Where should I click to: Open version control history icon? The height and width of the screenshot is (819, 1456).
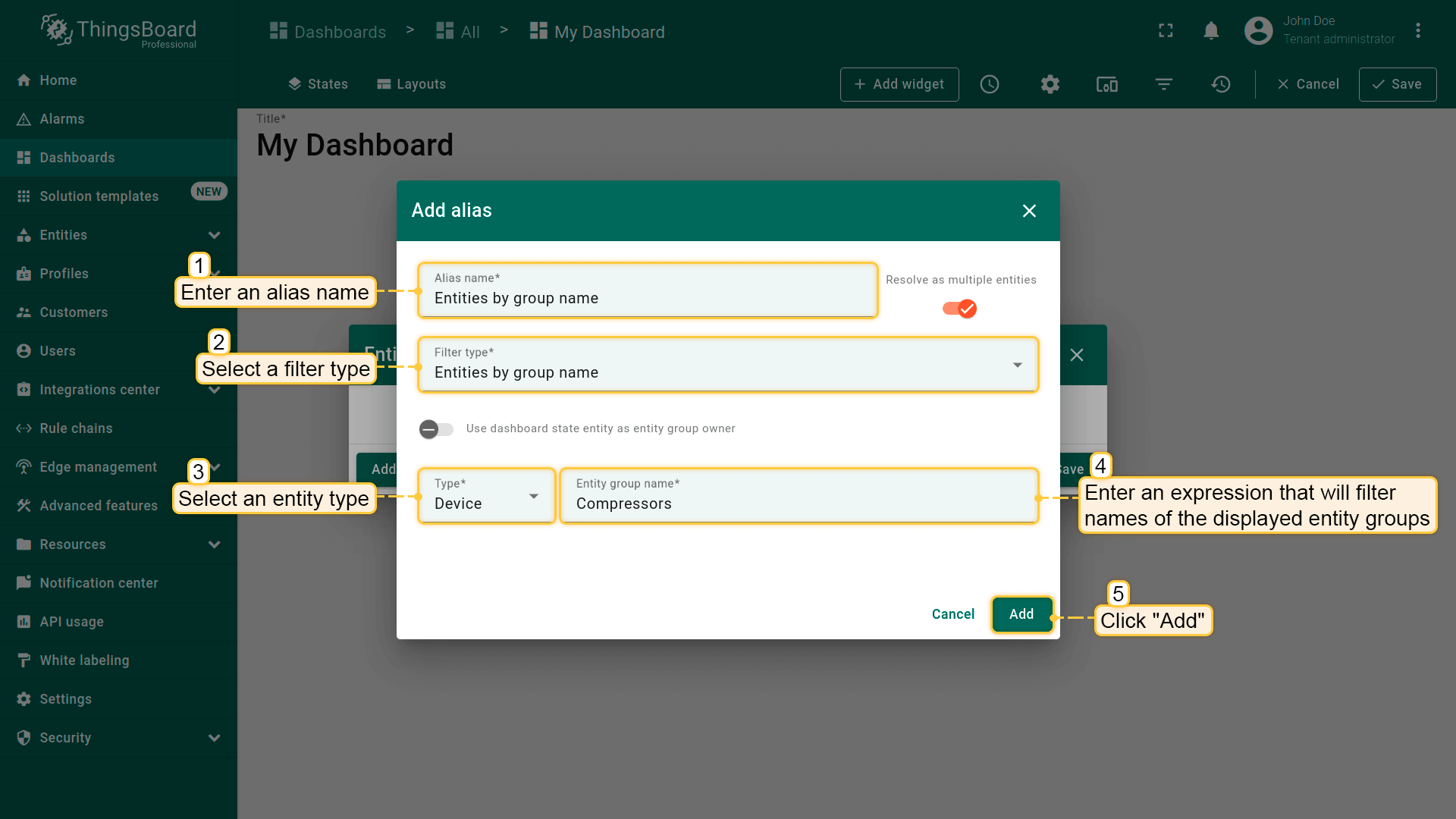pyautogui.click(x=1220, y=84)
